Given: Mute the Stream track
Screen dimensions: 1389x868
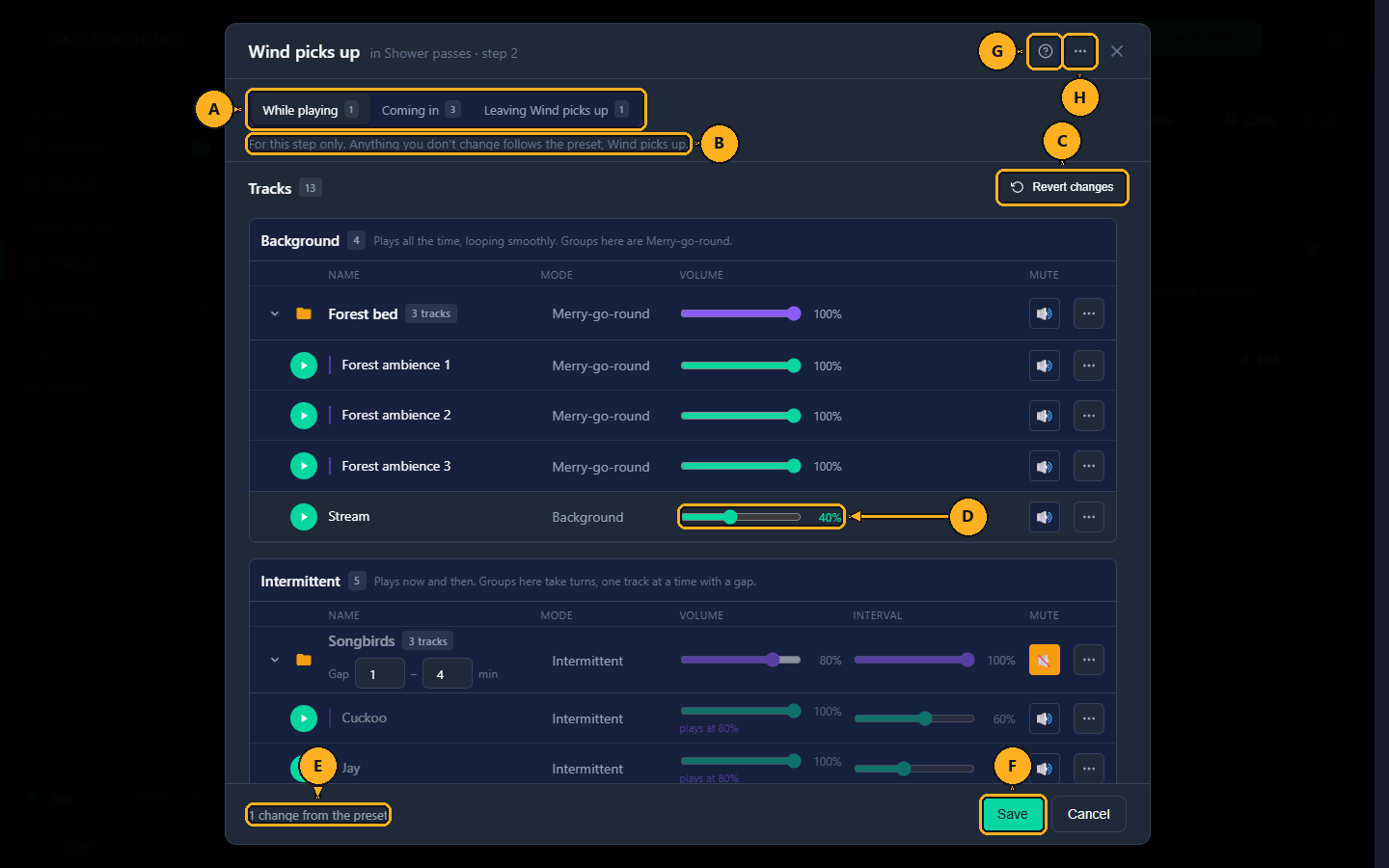Looking at the screenshot, I should [x=1044, y=517].
